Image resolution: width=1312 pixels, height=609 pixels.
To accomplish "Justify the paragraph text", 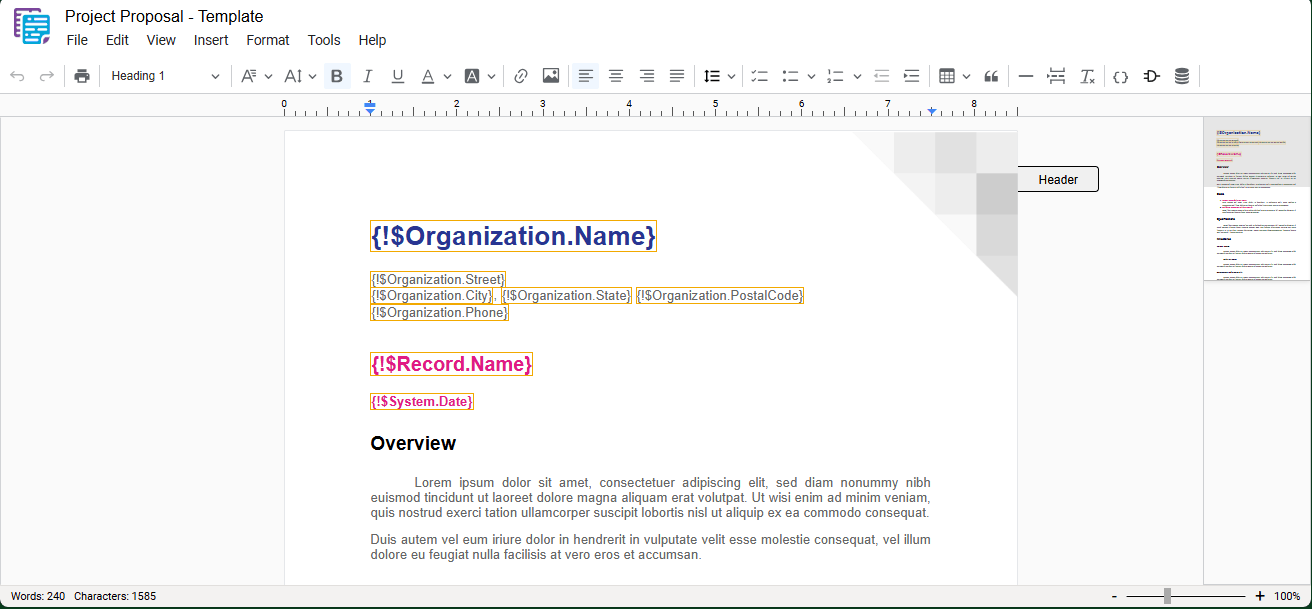I will point(677,76).
